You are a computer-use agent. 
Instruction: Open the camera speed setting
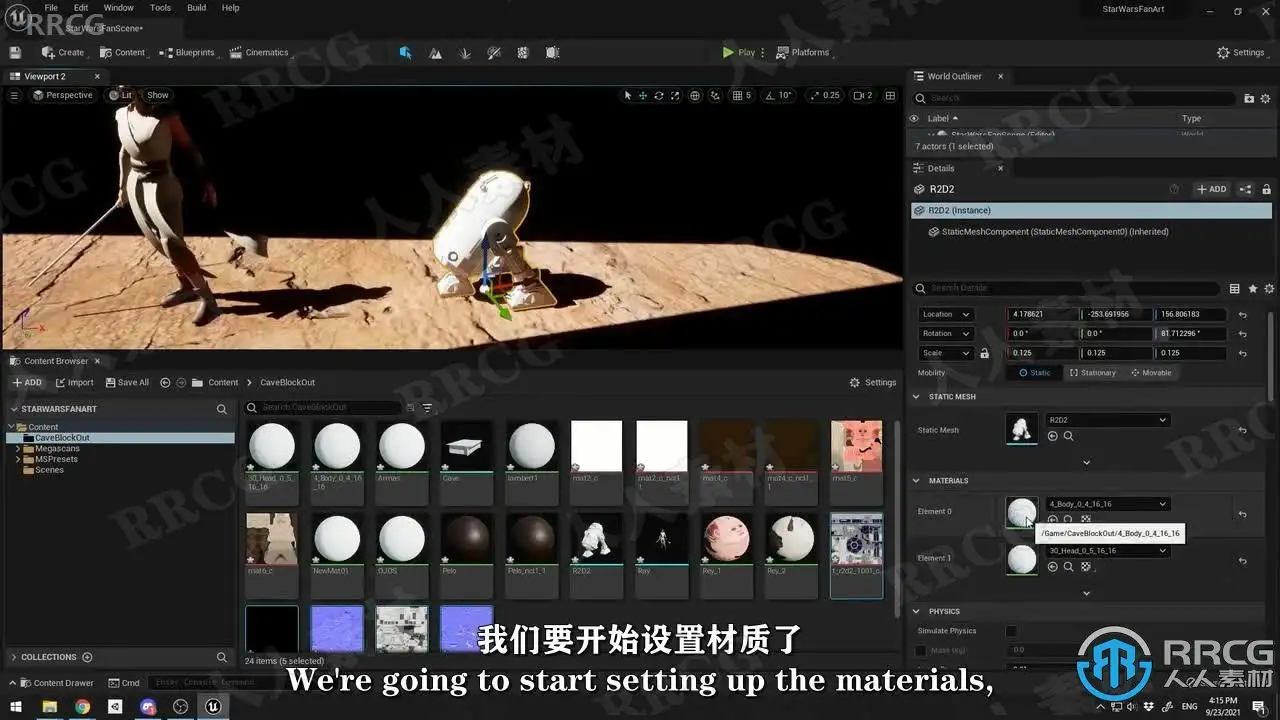862,95
